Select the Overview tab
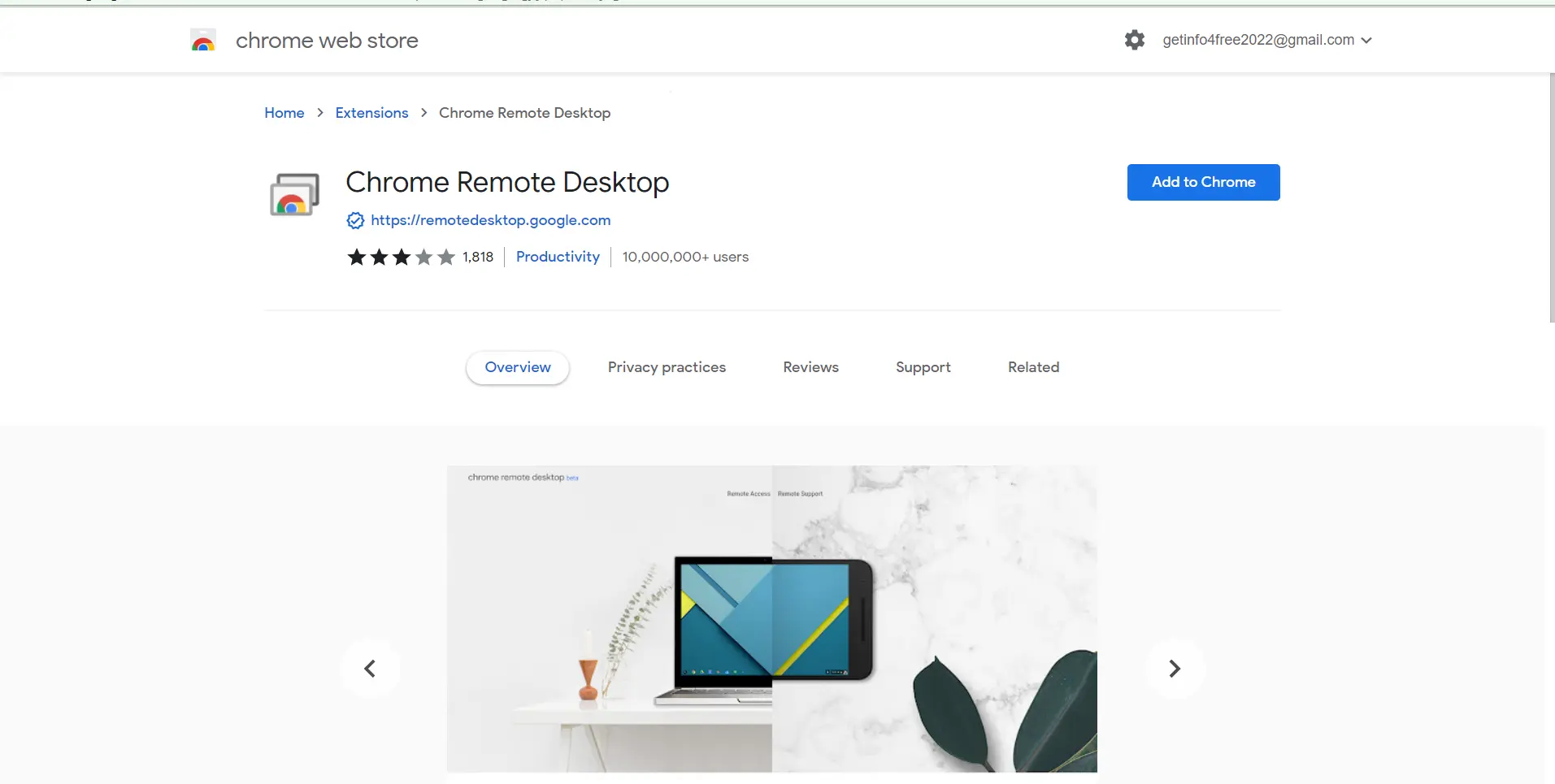 coord(518,367)
